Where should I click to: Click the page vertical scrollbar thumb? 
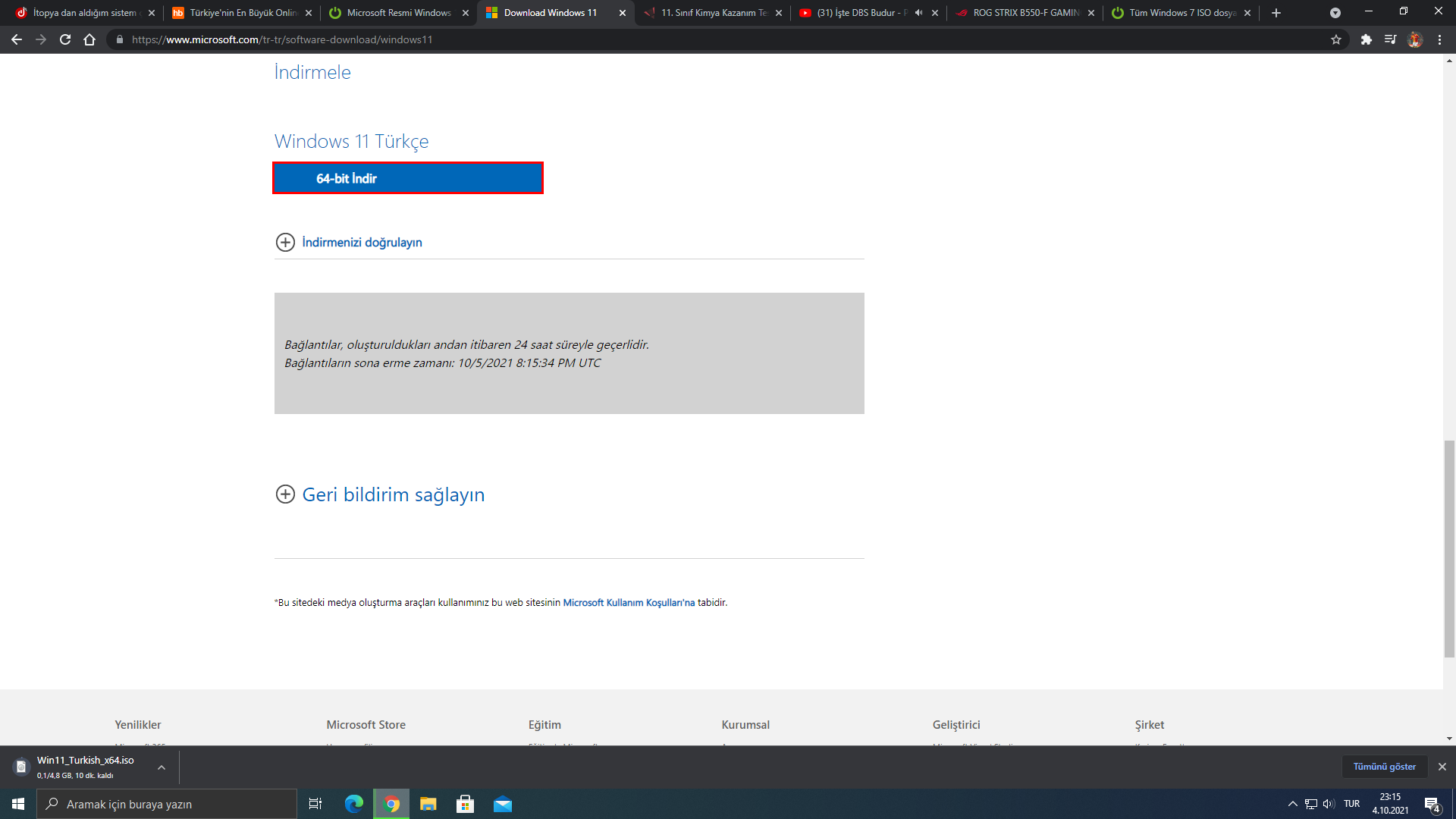1449,548
